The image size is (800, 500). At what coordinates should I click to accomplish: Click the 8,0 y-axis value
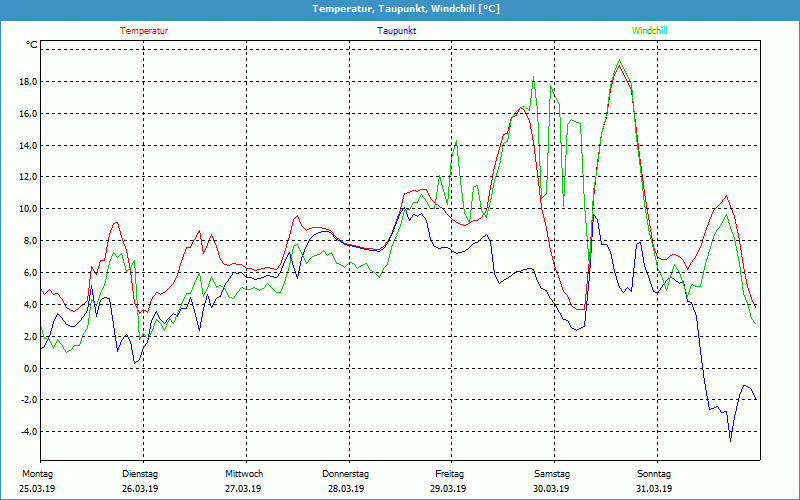[x=31, y=241]
